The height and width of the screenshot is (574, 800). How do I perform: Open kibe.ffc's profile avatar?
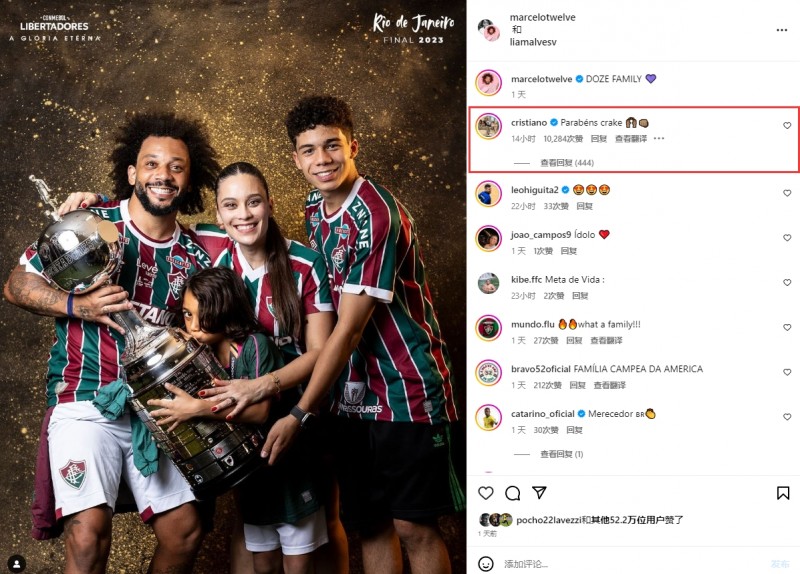click(488, 283)
